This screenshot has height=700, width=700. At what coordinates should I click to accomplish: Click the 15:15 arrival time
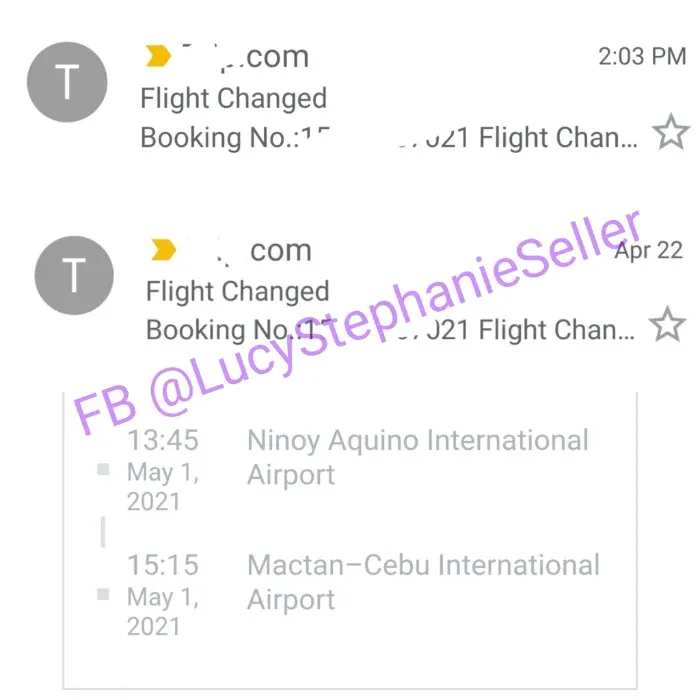[163, 565]
